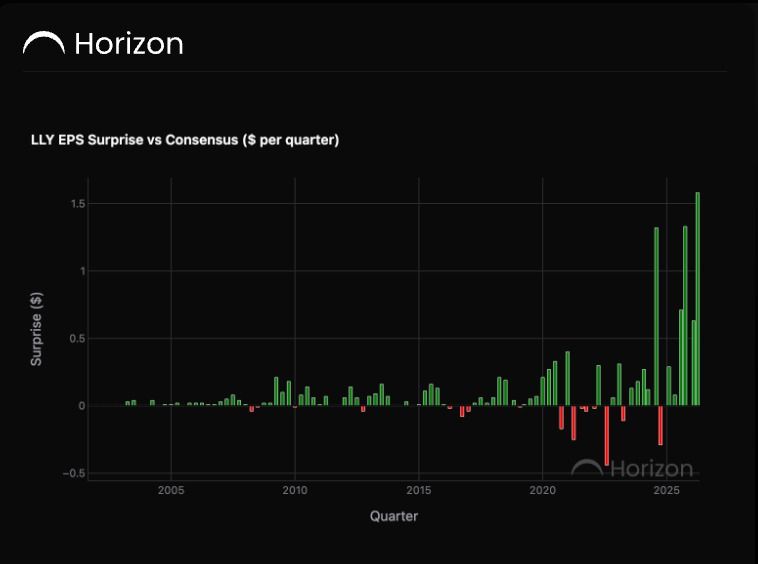Click the 'Surprise ($)' y-axis label
Screen dimensions: 758x564
click(36, 329)
